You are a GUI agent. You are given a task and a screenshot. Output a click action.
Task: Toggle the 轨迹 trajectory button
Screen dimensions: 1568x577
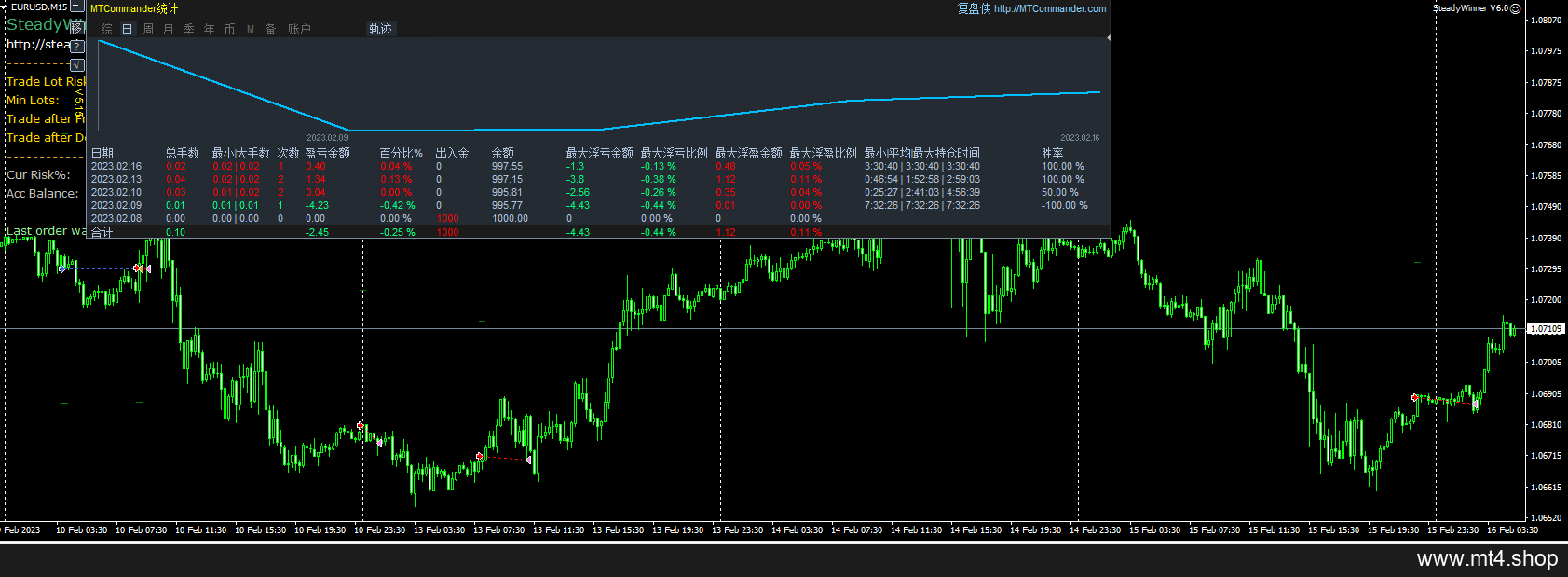(381, 29)
